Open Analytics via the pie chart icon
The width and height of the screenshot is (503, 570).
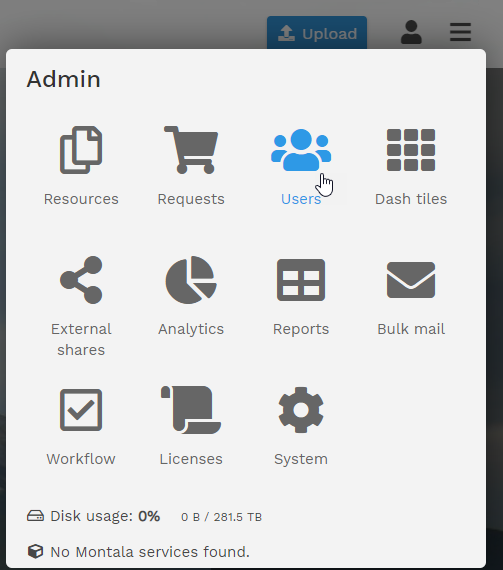[191, 280]
